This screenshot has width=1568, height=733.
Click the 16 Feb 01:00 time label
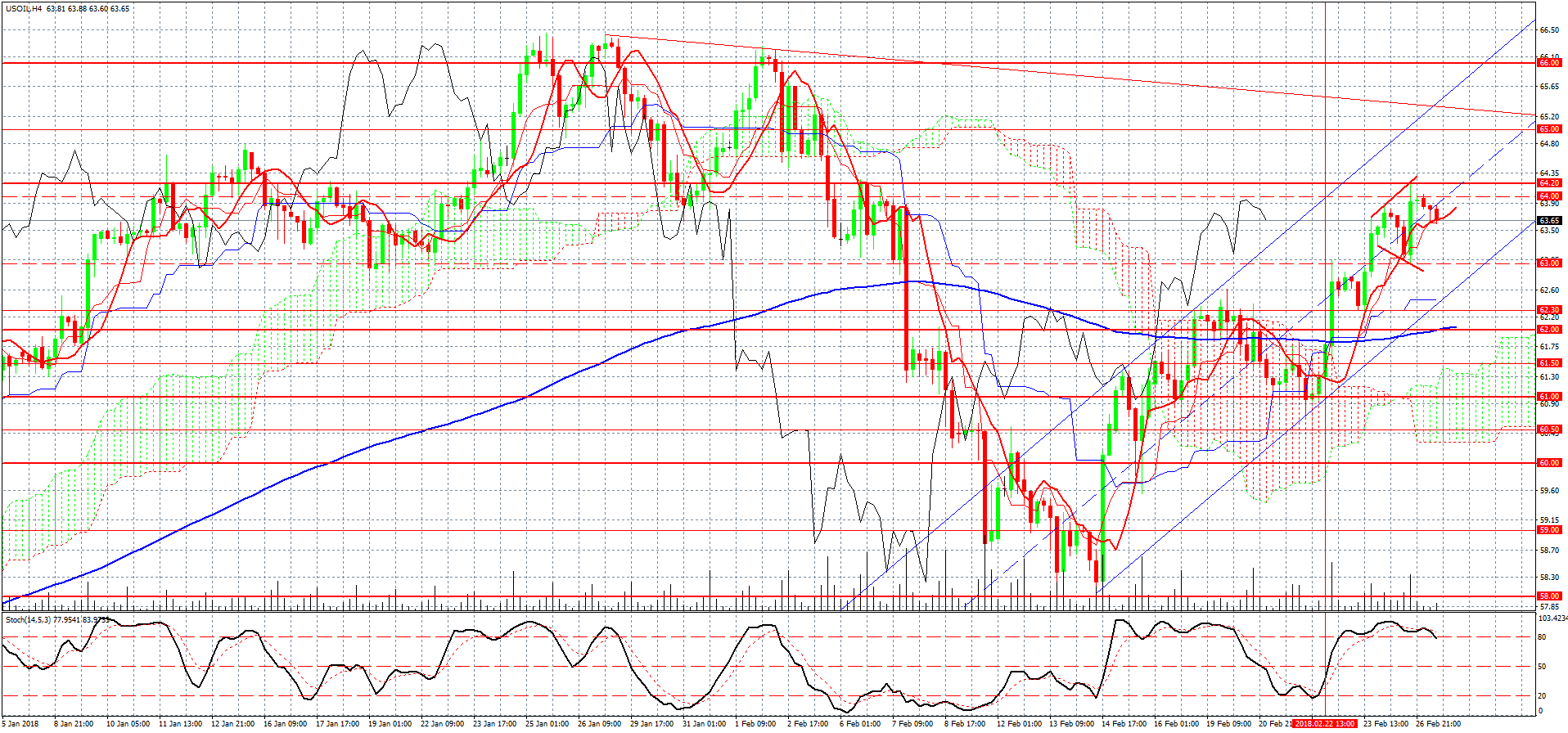[1176, 724]
